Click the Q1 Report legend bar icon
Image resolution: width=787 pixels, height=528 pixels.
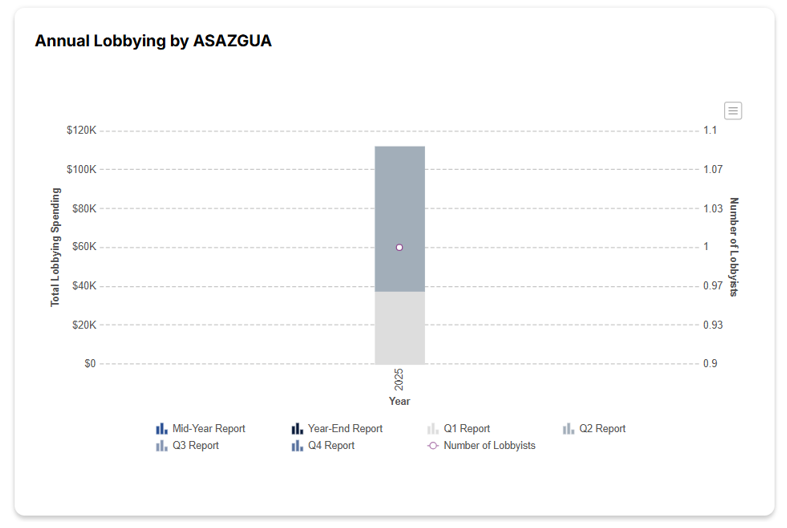point(433,429)
